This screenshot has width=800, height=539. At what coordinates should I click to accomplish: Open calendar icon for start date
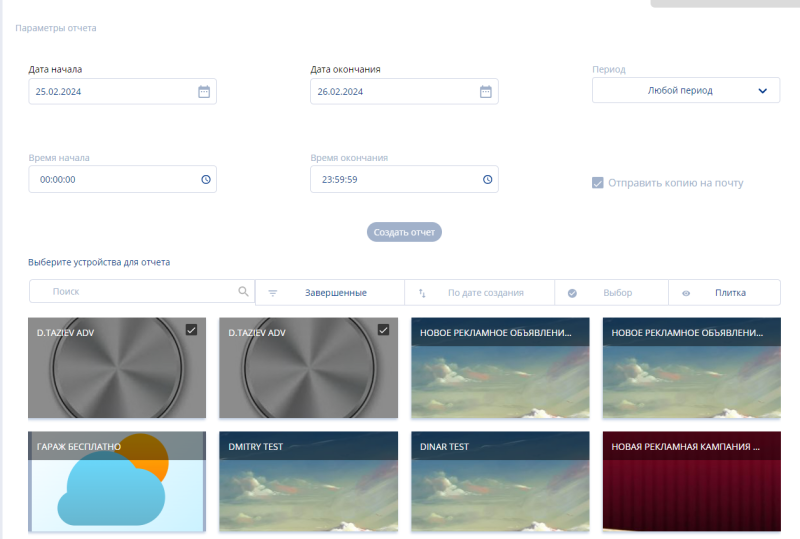[x=204, y=91]
